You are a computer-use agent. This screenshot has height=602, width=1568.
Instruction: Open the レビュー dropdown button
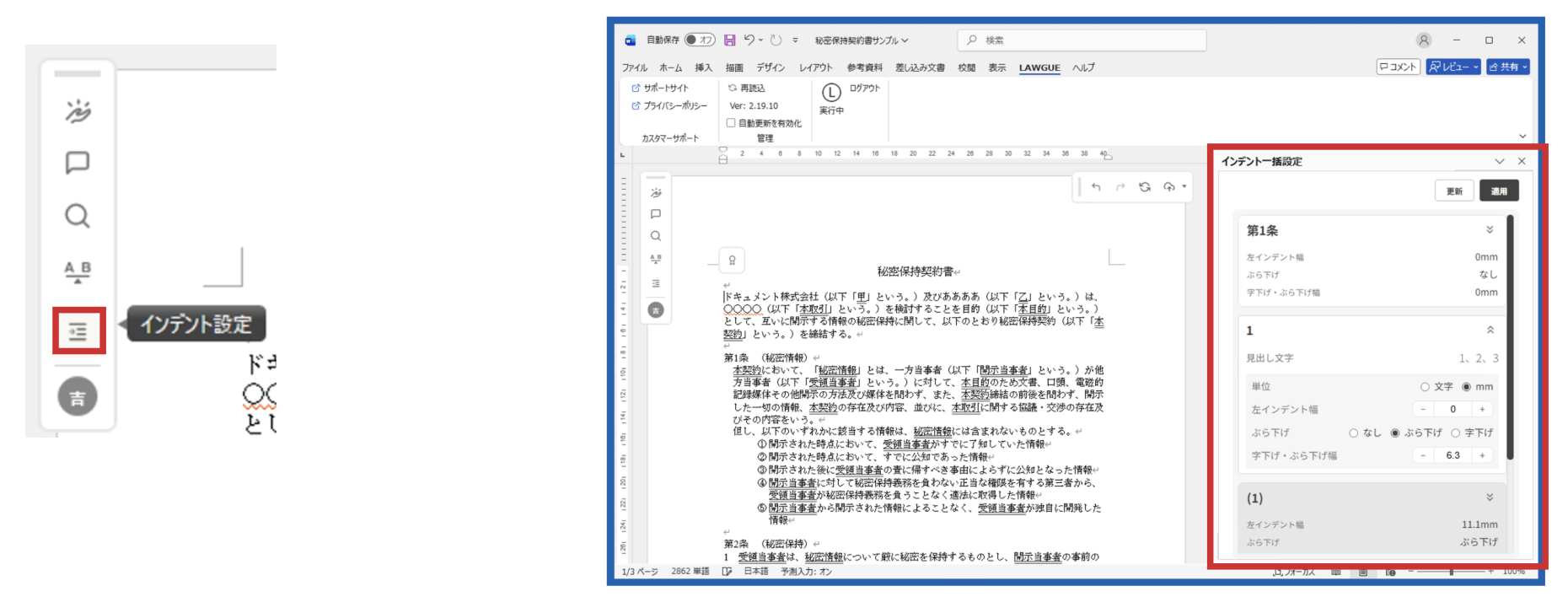click(1453, 67)
